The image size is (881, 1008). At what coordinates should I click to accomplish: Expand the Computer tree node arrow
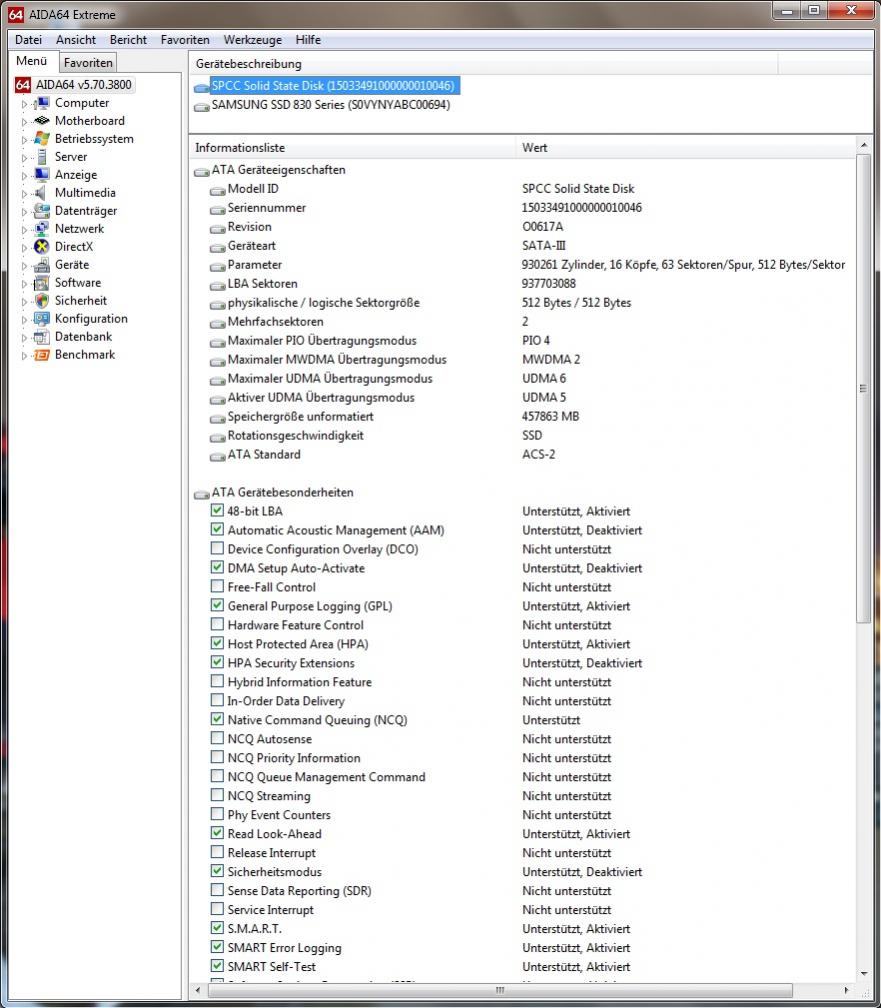point(24,104)
